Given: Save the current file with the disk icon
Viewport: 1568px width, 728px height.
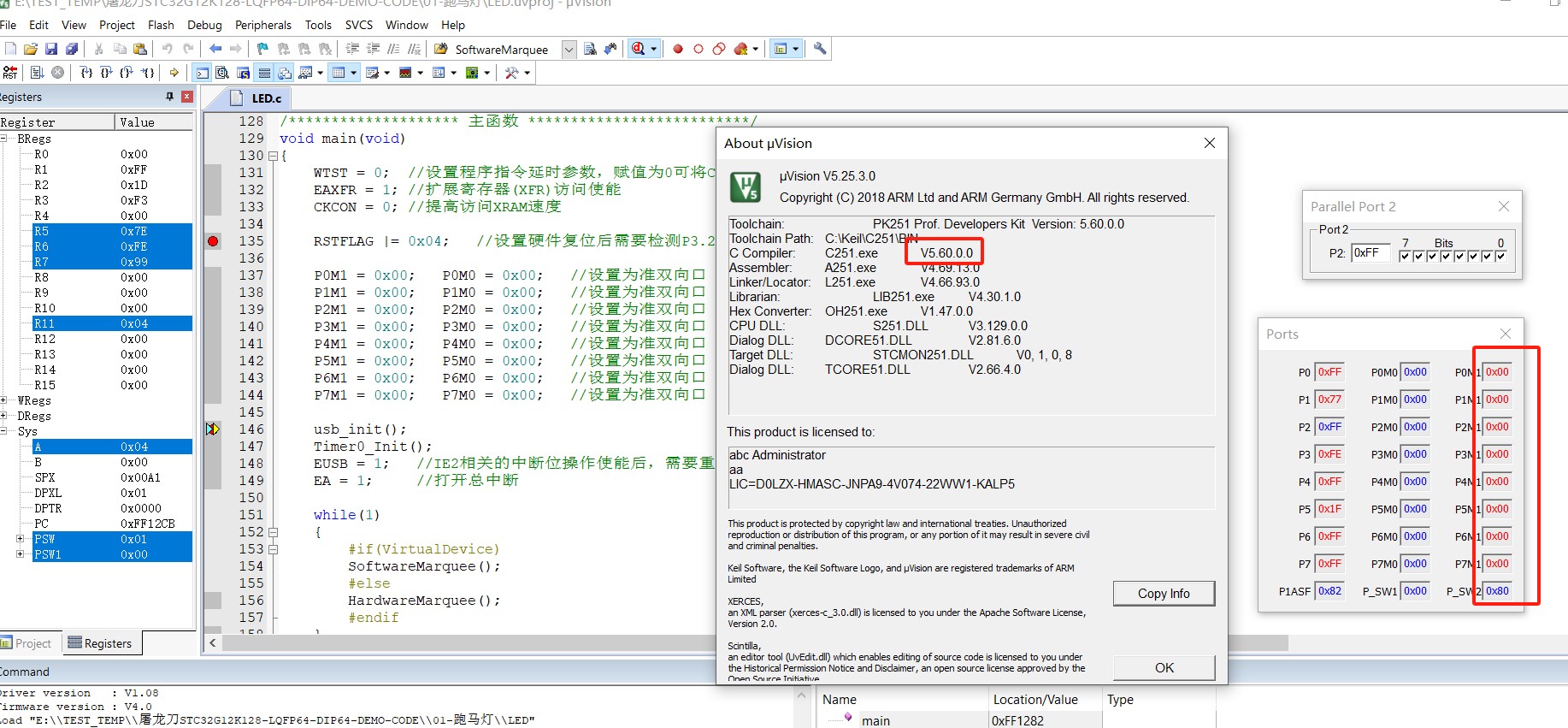Looking at the screenshot, I should tap(51, 49).
